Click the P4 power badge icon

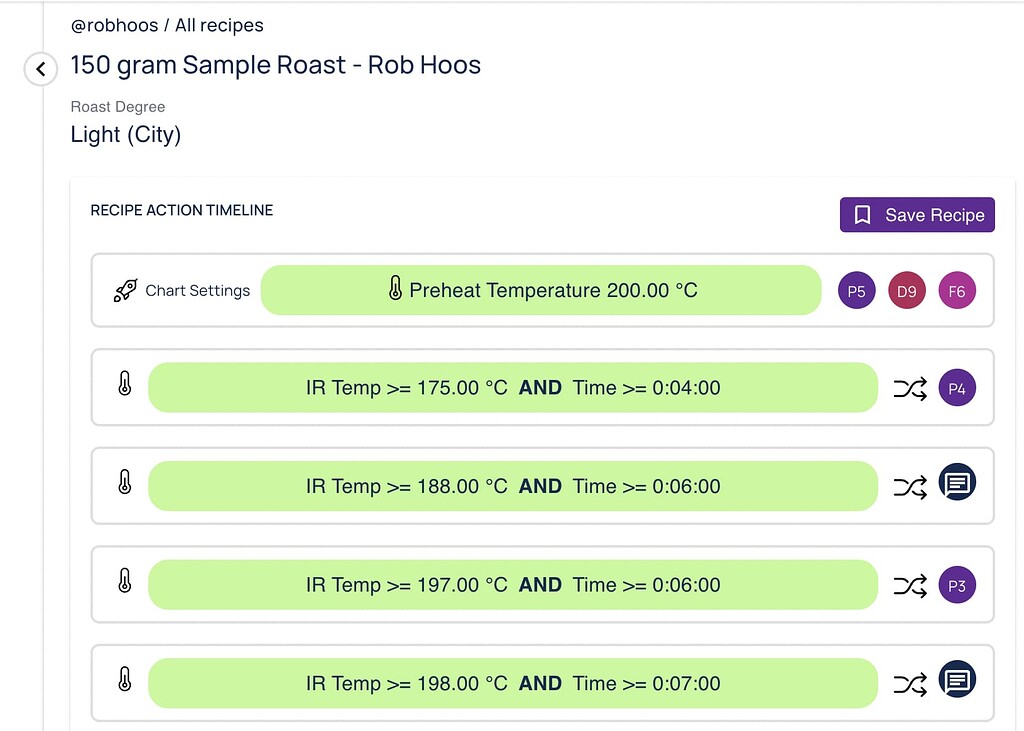click(x=957, y=388)
